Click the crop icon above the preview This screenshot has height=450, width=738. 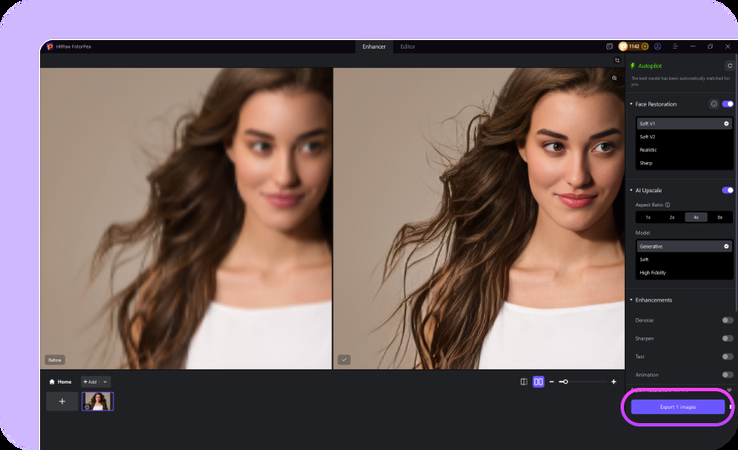pyautogui.click(x=617, y=60)
